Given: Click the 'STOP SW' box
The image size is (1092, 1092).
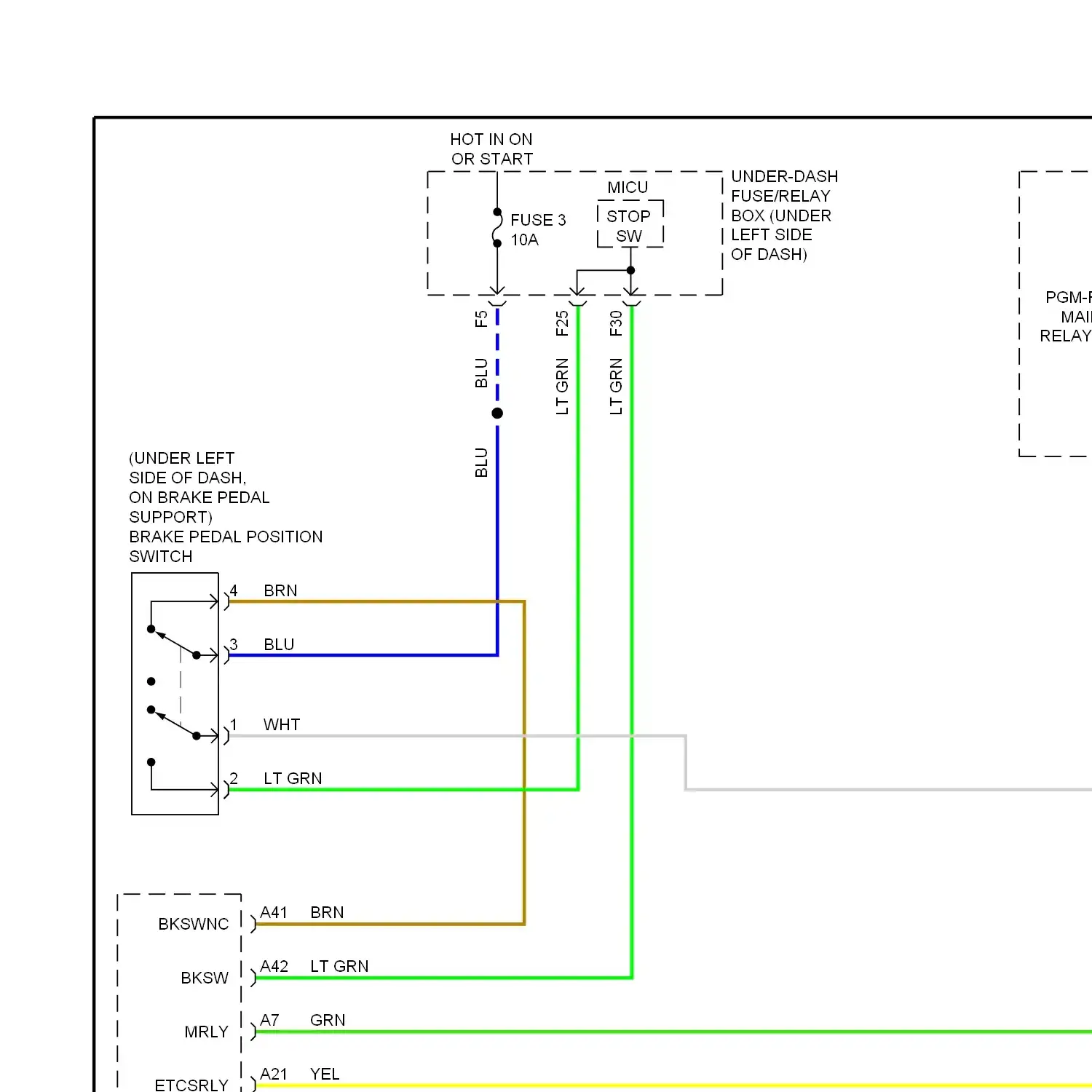Looking at the screenshot, I should (x=630, y=224).
